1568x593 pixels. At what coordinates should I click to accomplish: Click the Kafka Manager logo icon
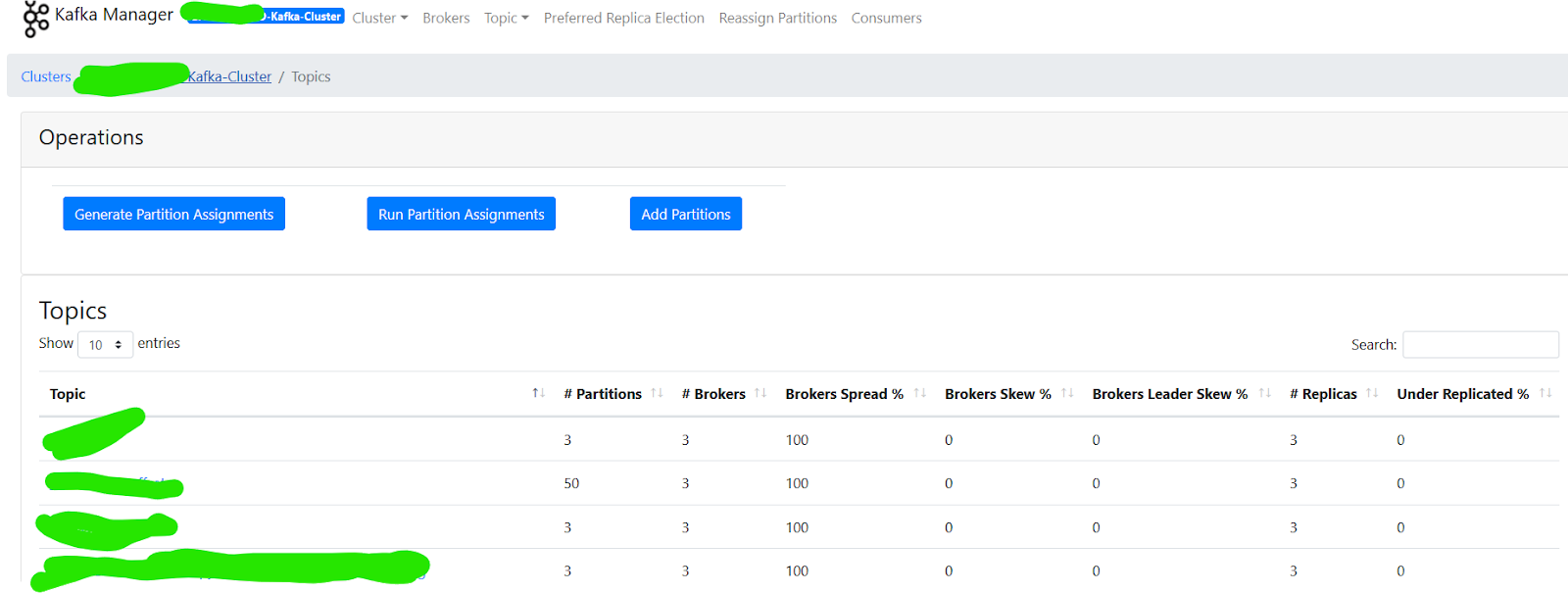coord(36,18)
